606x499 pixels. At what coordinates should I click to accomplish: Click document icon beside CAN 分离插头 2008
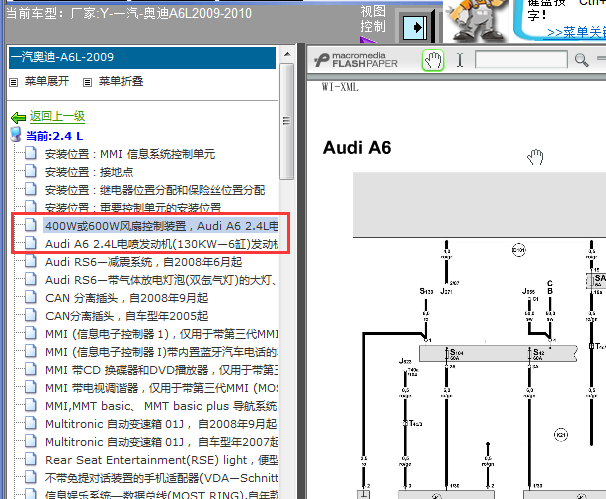point(31,297)
